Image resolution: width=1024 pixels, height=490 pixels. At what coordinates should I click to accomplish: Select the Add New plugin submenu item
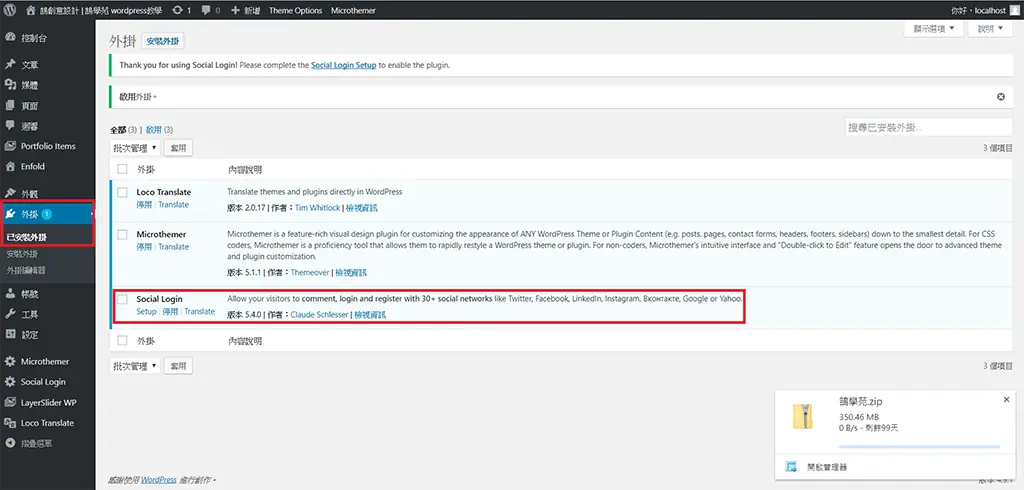point(22,254)
